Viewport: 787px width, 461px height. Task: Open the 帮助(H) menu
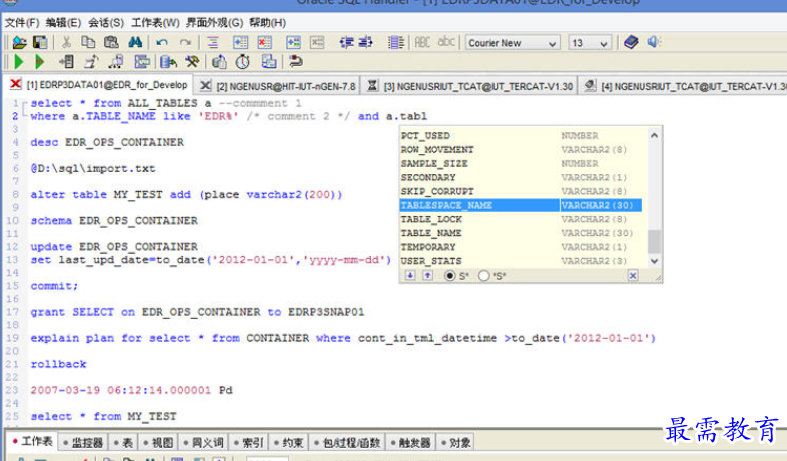coord(268,23)
